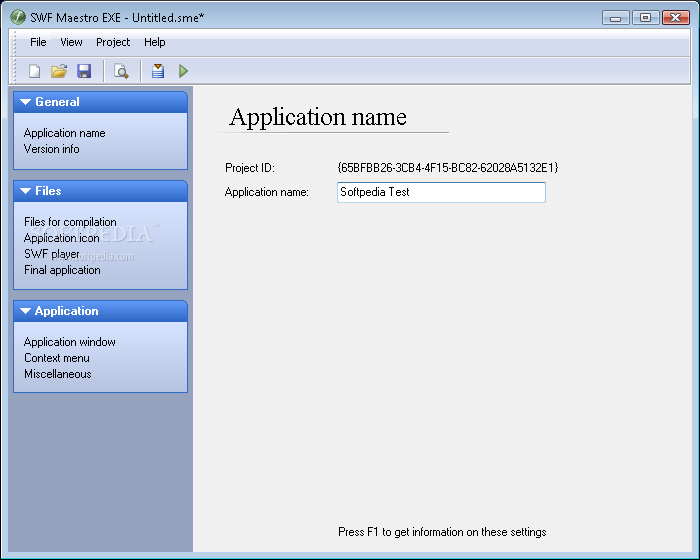Open the Version info page
This screenshot has width=700, height=560.
click(52, 149)
